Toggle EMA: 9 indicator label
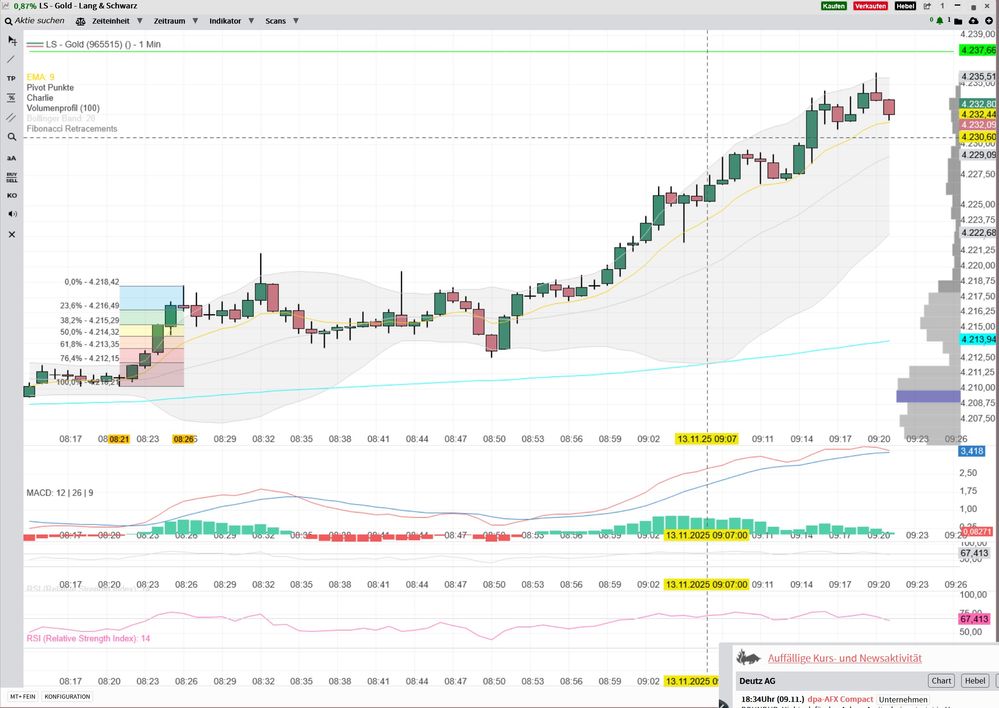Viewport: 999px width, 708px height. coord(41,76)
